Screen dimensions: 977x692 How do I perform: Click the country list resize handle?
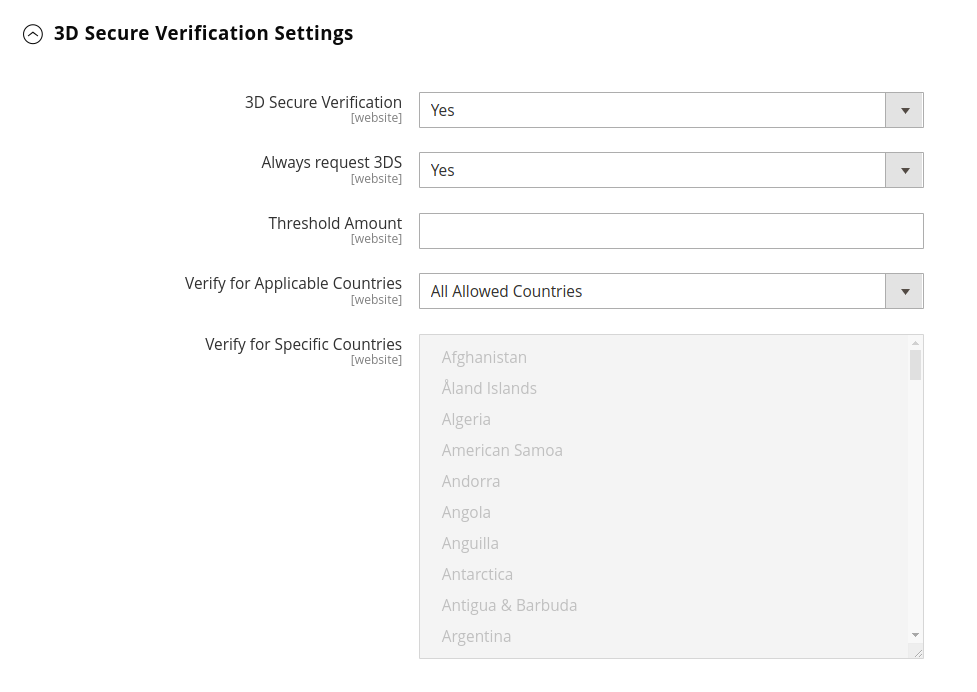coord(917,652)
